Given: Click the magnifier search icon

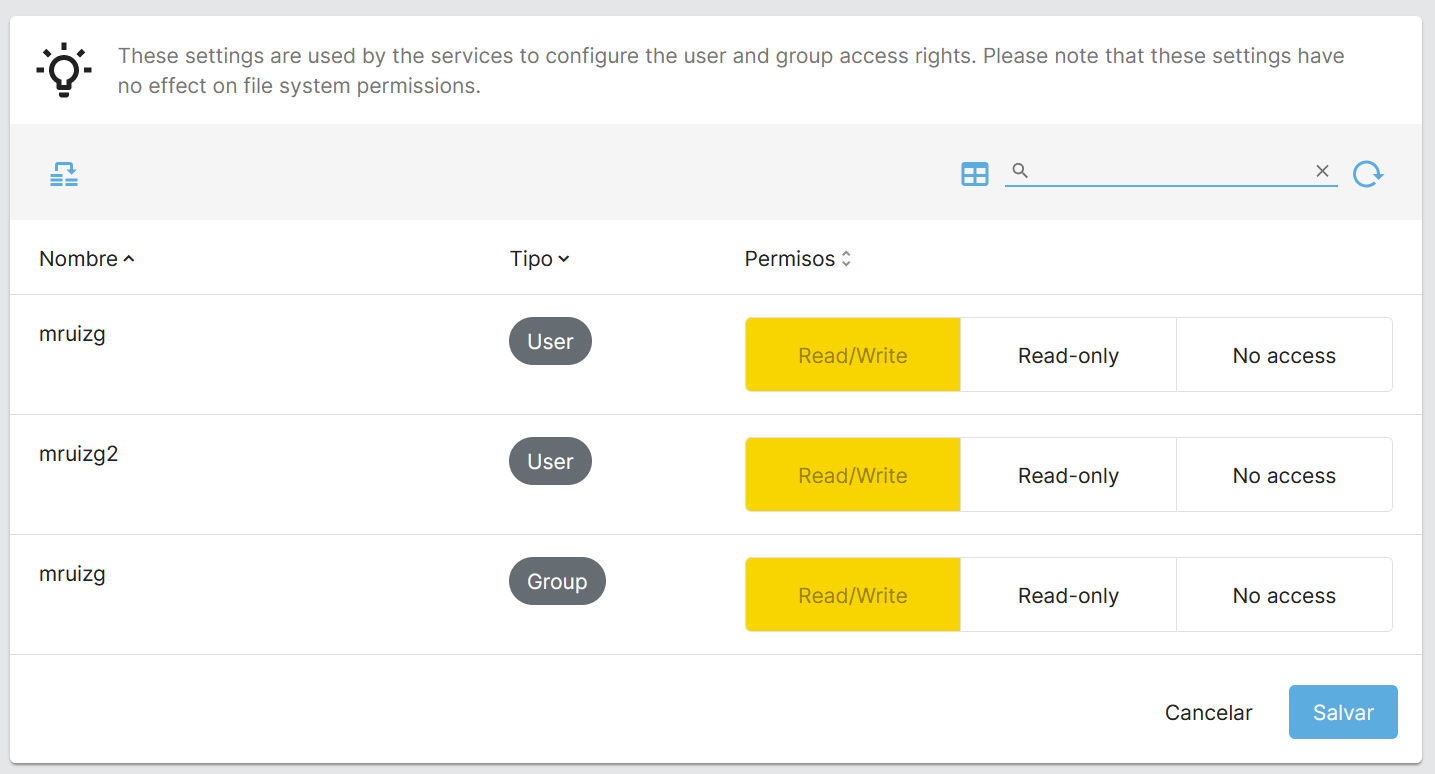Looking at the screenshot, I should 1020,171.
